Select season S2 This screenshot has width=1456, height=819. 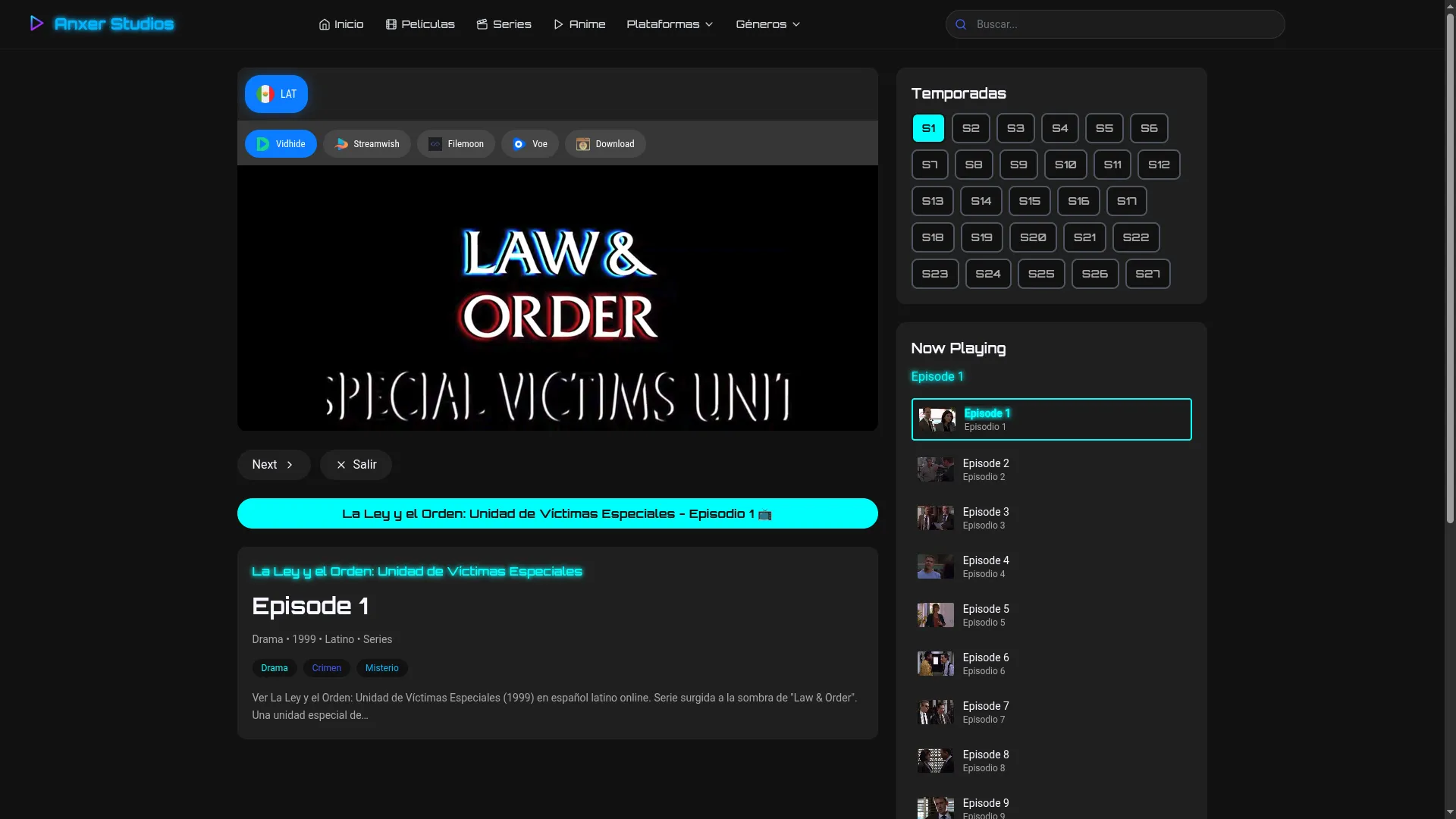click(x=971, y=128)
